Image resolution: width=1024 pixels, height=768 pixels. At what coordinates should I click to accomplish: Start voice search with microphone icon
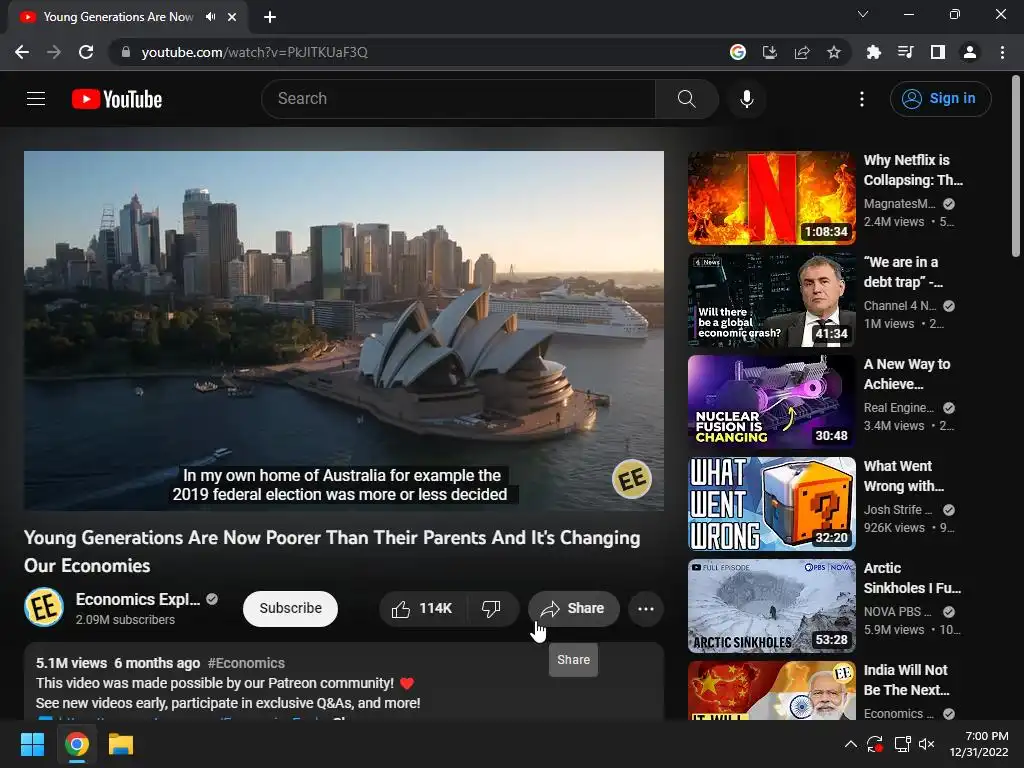coord(747,99)
